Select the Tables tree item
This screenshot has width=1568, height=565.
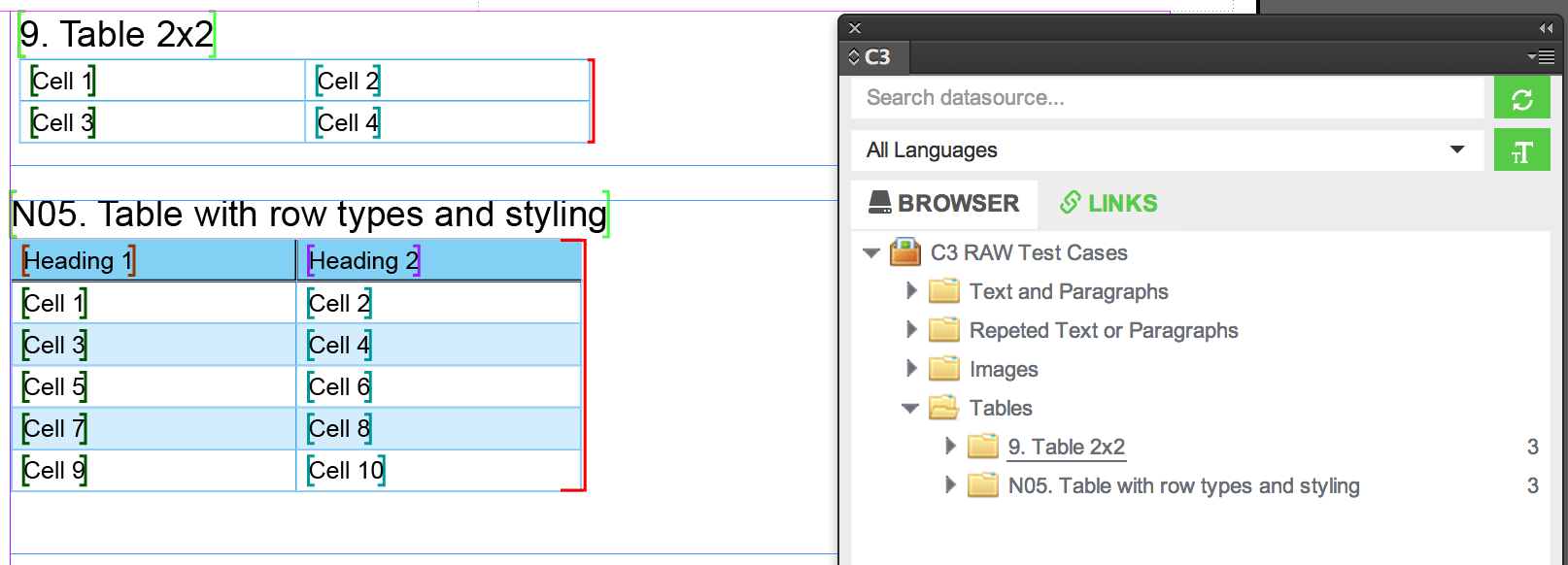[1001, 409]
